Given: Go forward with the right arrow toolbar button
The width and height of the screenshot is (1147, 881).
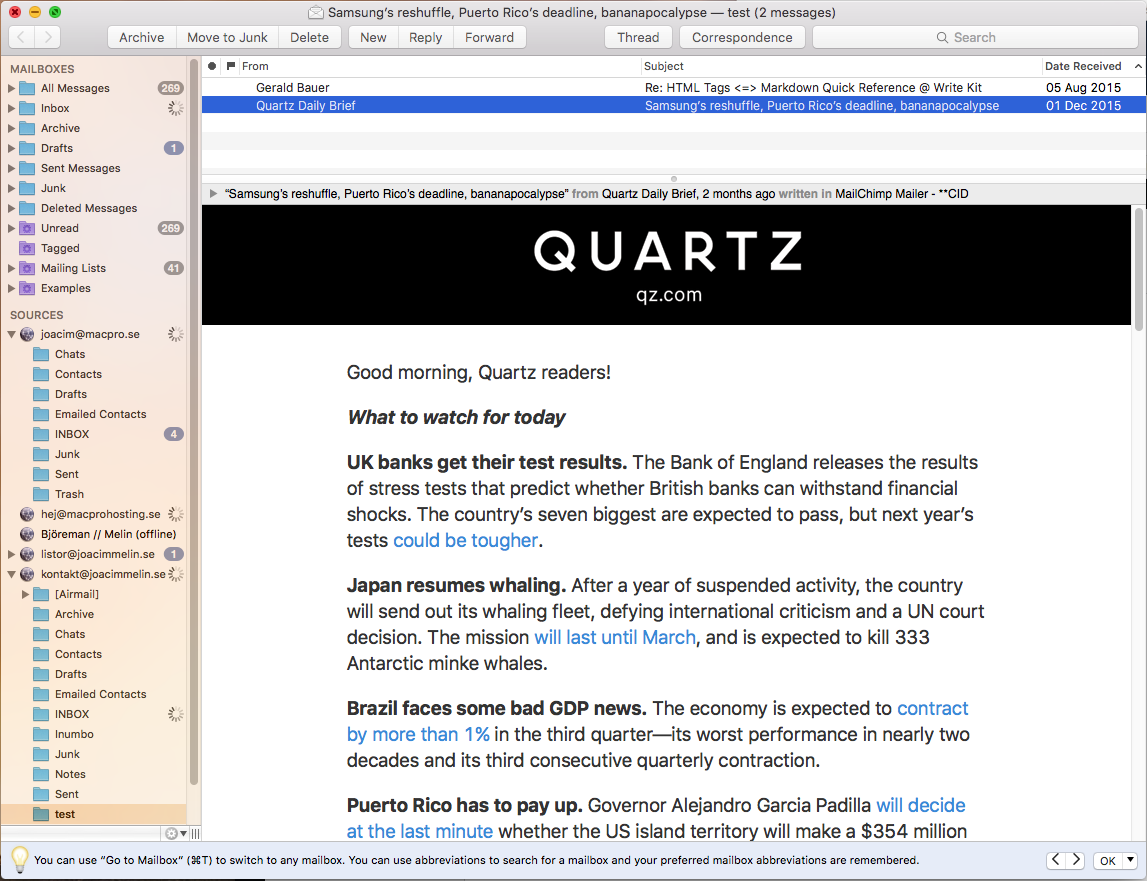Looking at the screenshot, I should click(48, 37).
